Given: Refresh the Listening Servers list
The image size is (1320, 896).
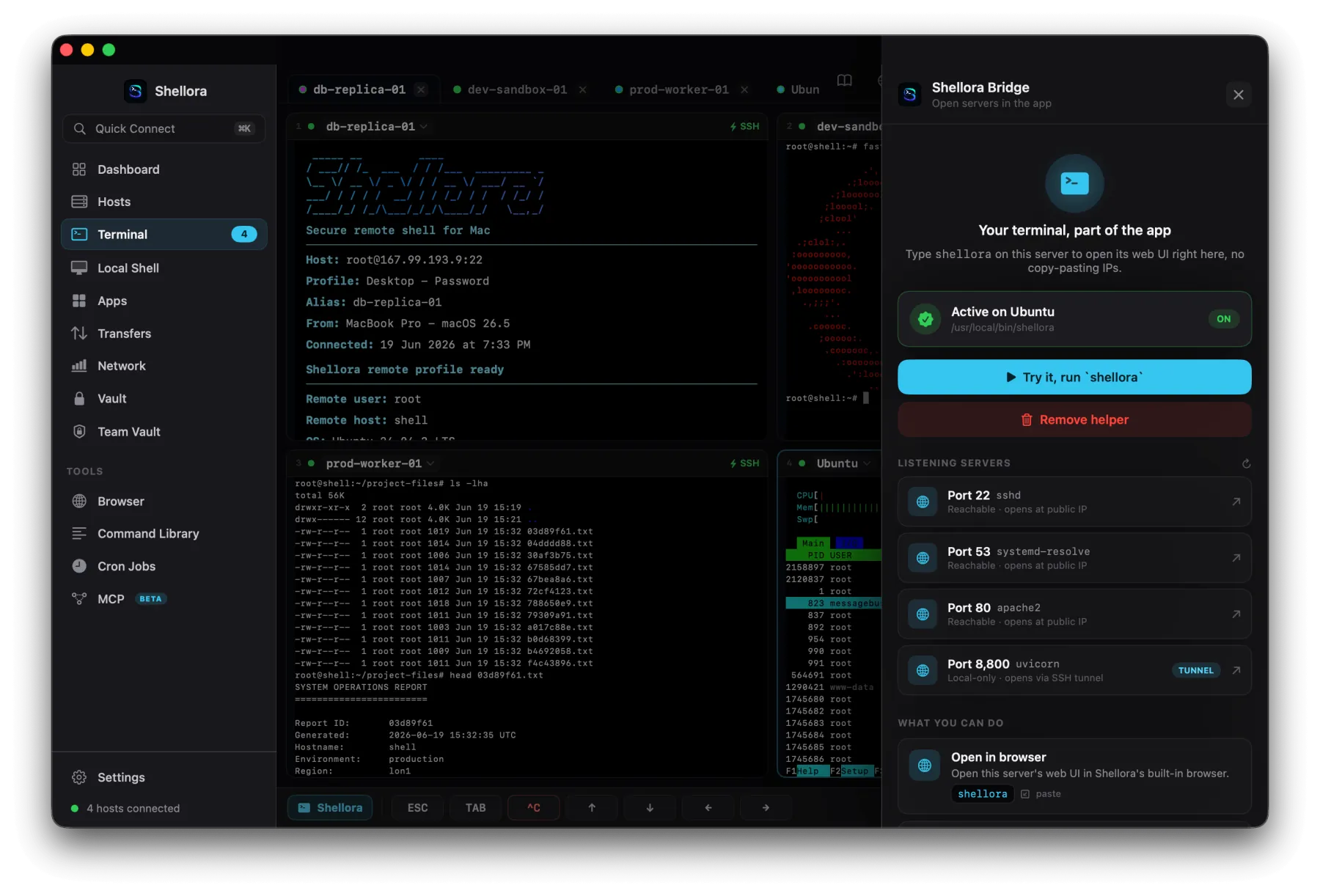Looking at the screenshot, I should (x=1246, y=463).
